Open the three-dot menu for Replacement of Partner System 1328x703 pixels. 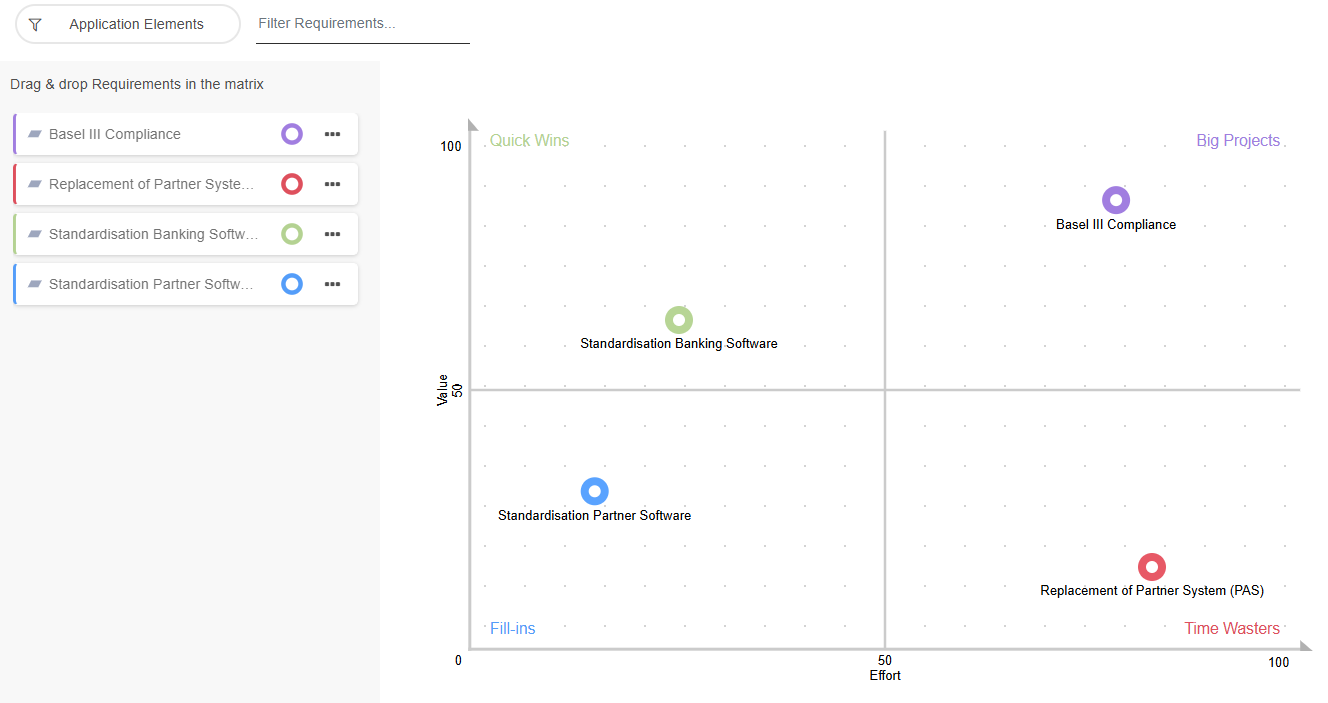(x=333, y=184)
